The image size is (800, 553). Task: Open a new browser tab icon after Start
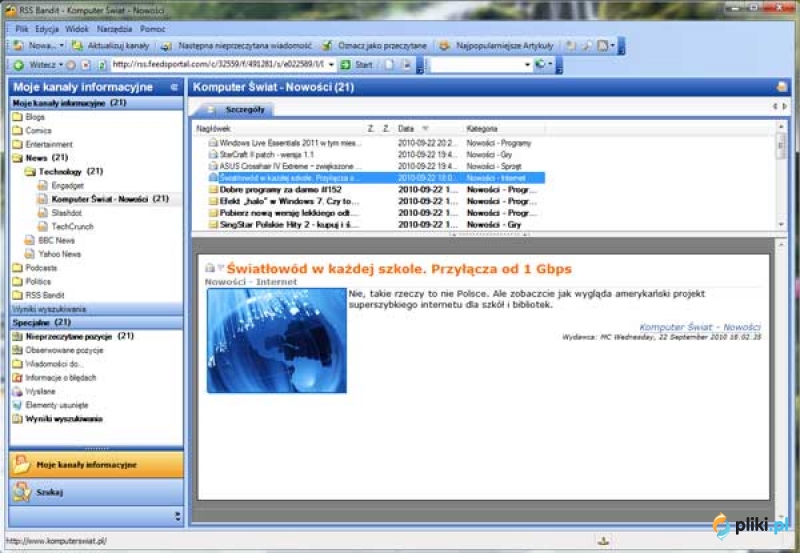click(x=389, y=65)
